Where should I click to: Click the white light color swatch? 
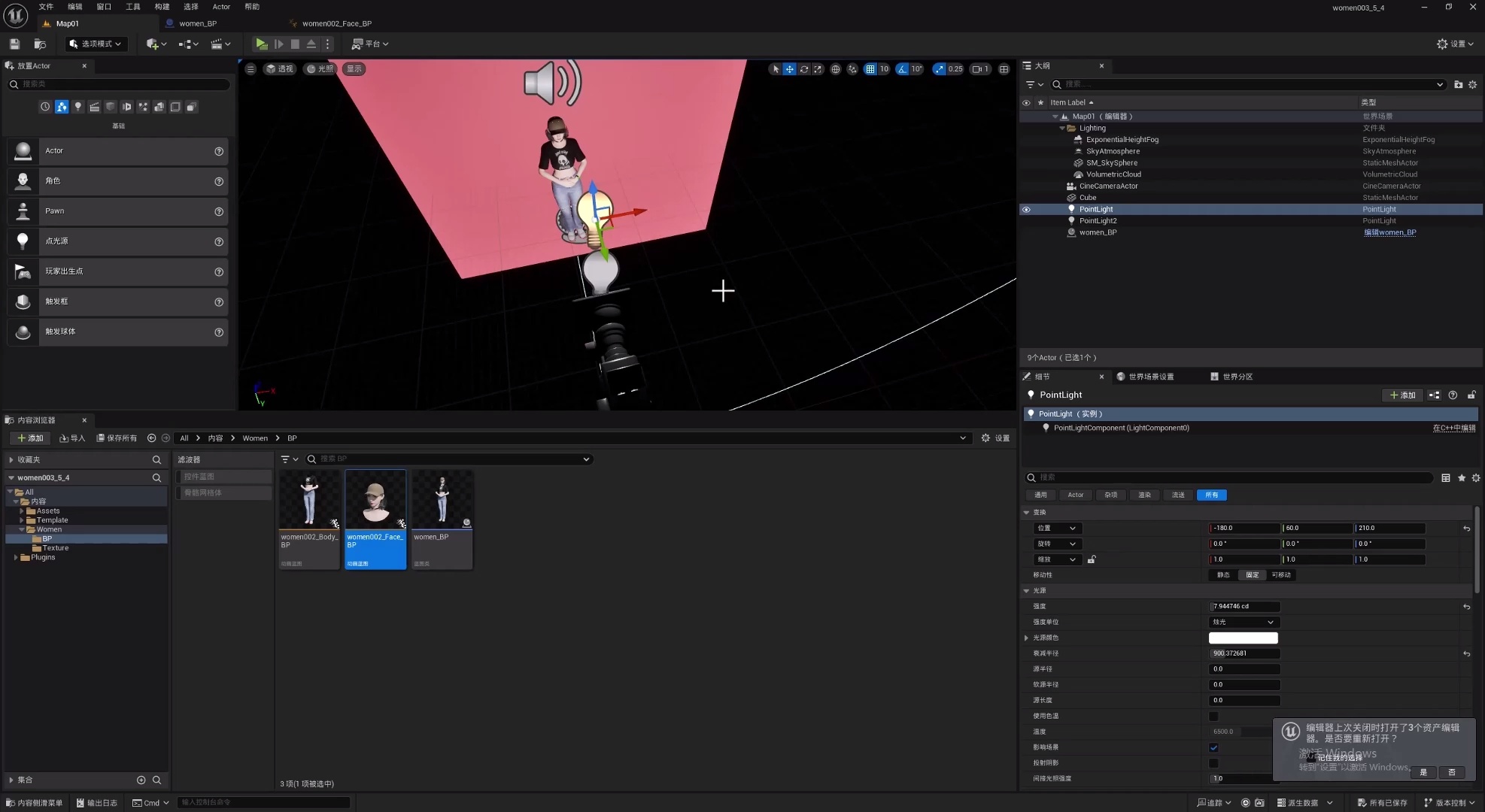(1243, 638)
